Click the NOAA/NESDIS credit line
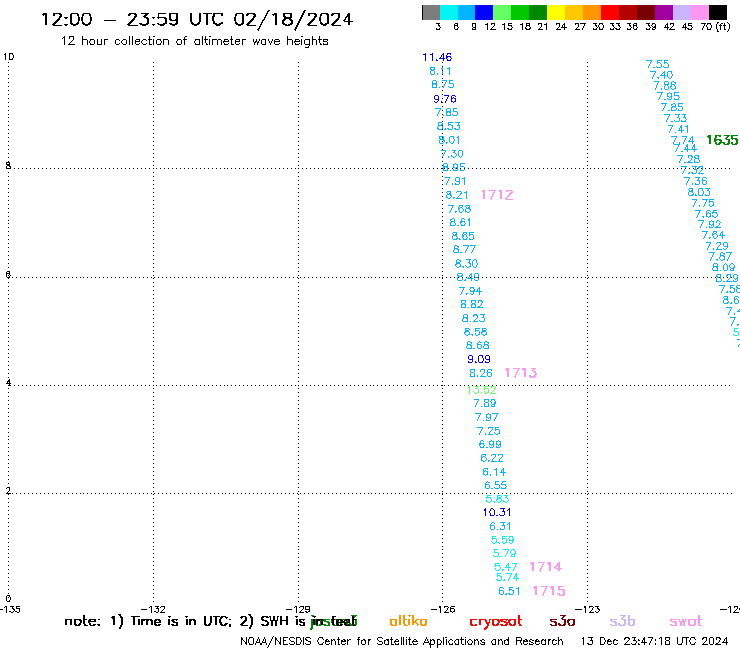This screenshot has width=740, height=650. coord(402,641)
